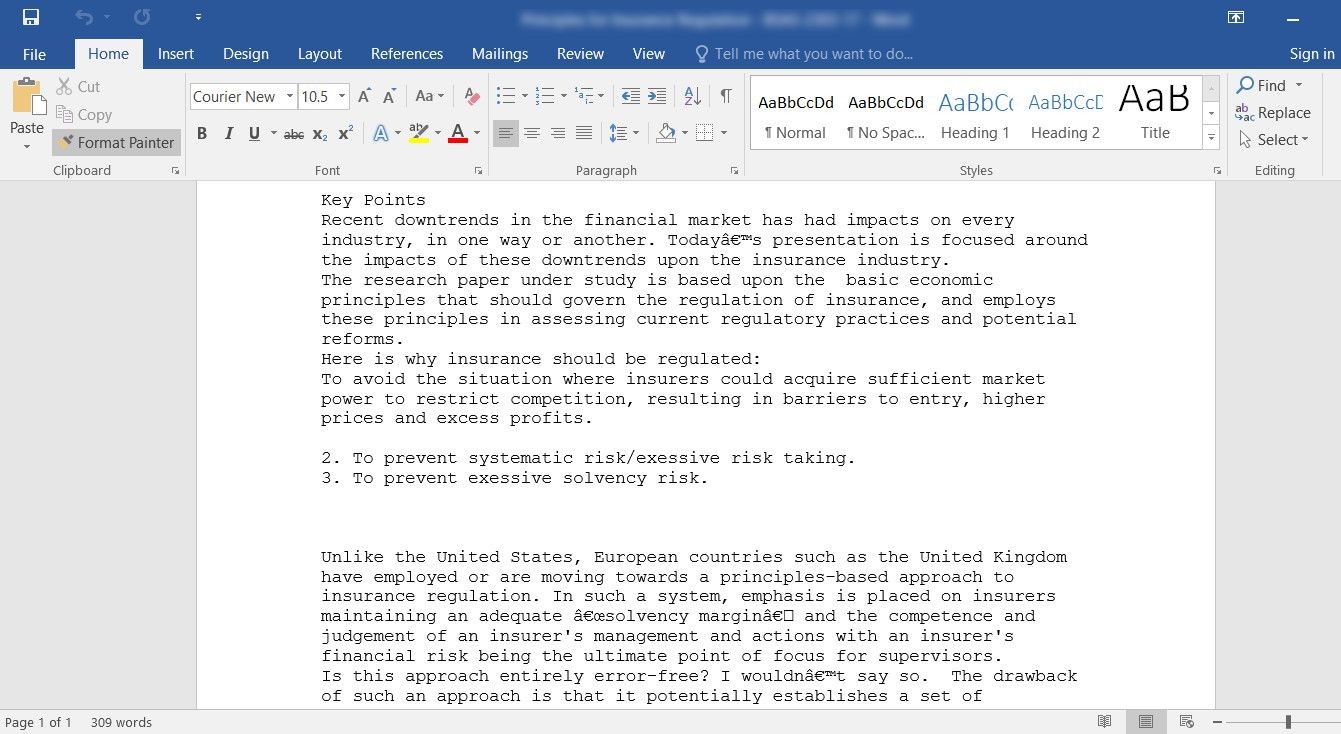
Task: Click the zoom slider handle
Action: click(1288, 722)
